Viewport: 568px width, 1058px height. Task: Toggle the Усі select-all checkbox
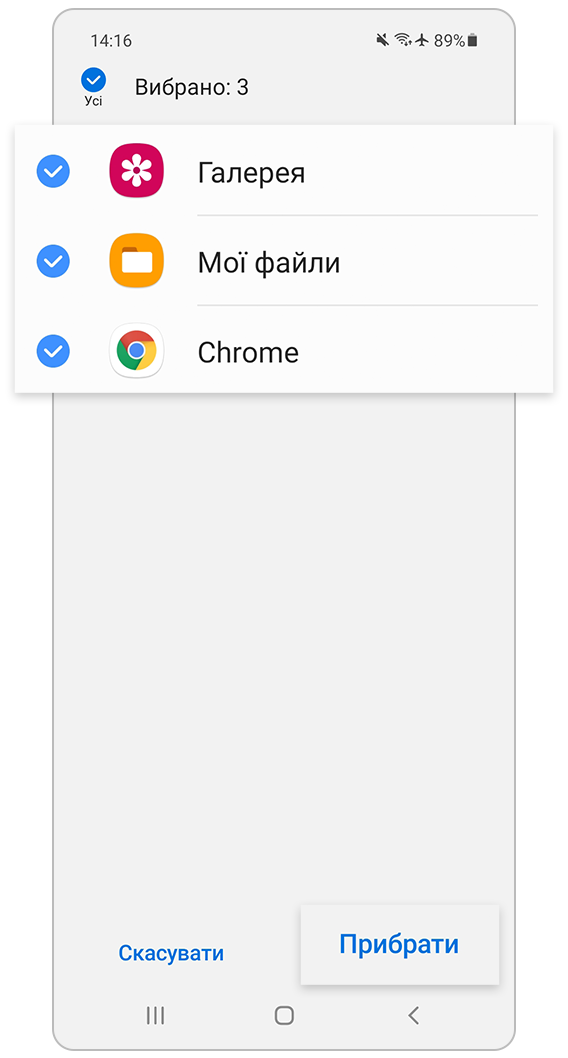pyautogui.click(x=93, y=87)
